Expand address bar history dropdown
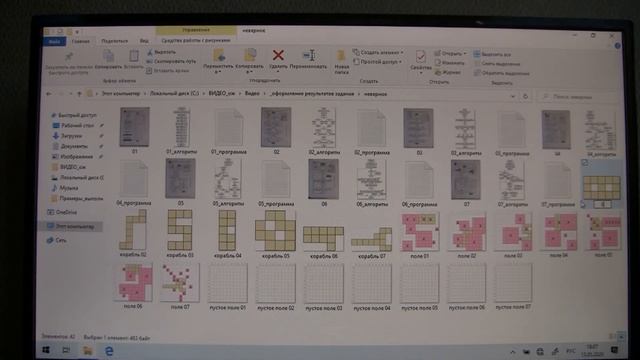The width and height of the screenshot is (640, 360). 513,96
